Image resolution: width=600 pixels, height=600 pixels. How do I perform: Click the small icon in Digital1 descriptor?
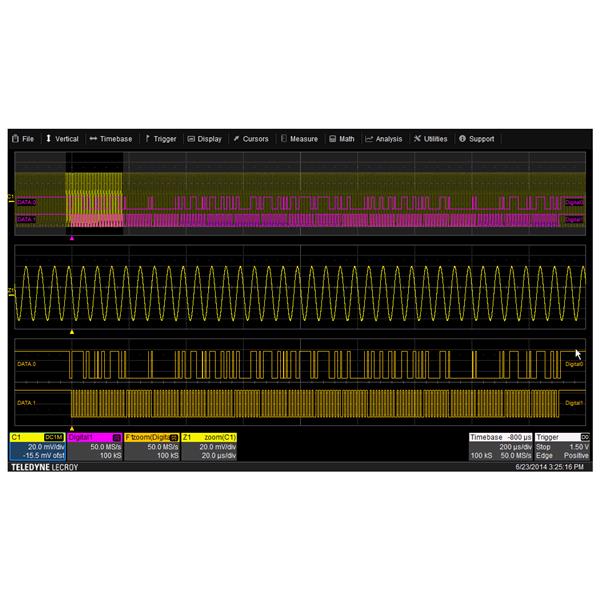coord(117,437)
